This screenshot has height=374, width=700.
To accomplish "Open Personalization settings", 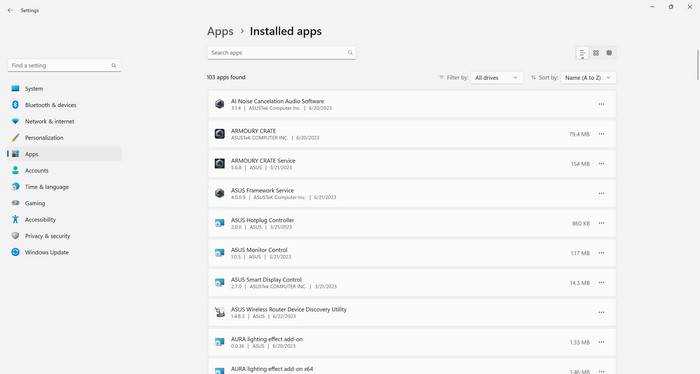I will point(64,138).
